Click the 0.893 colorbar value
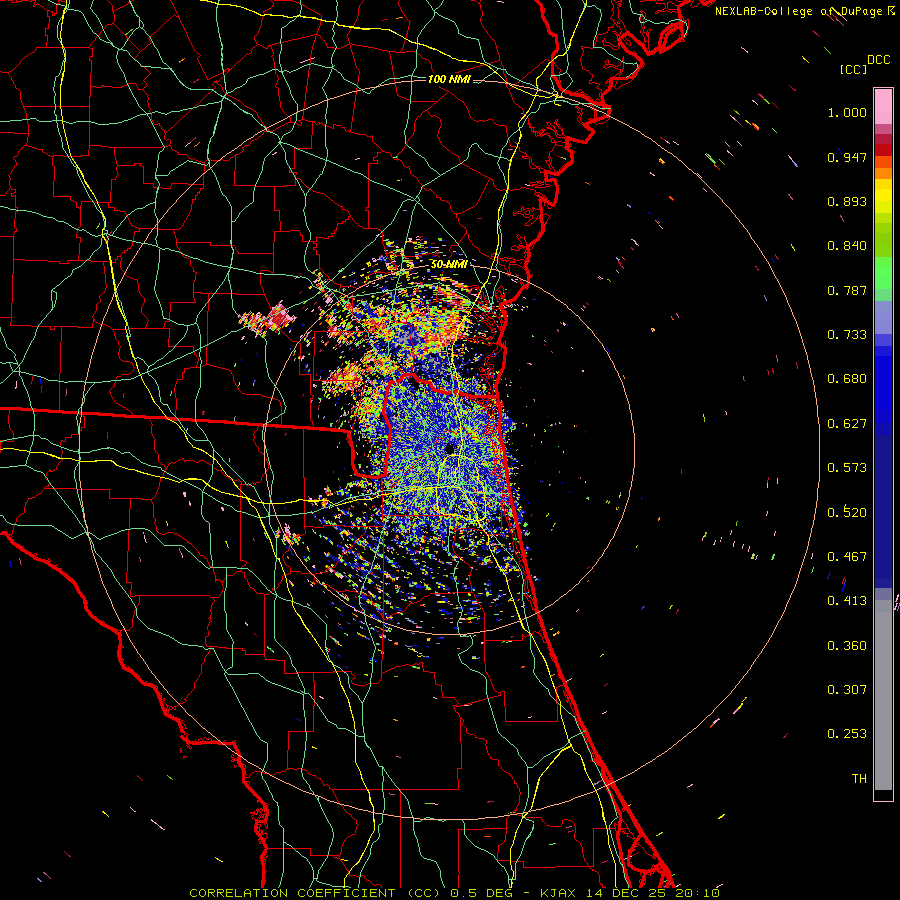 click(847, 201)
